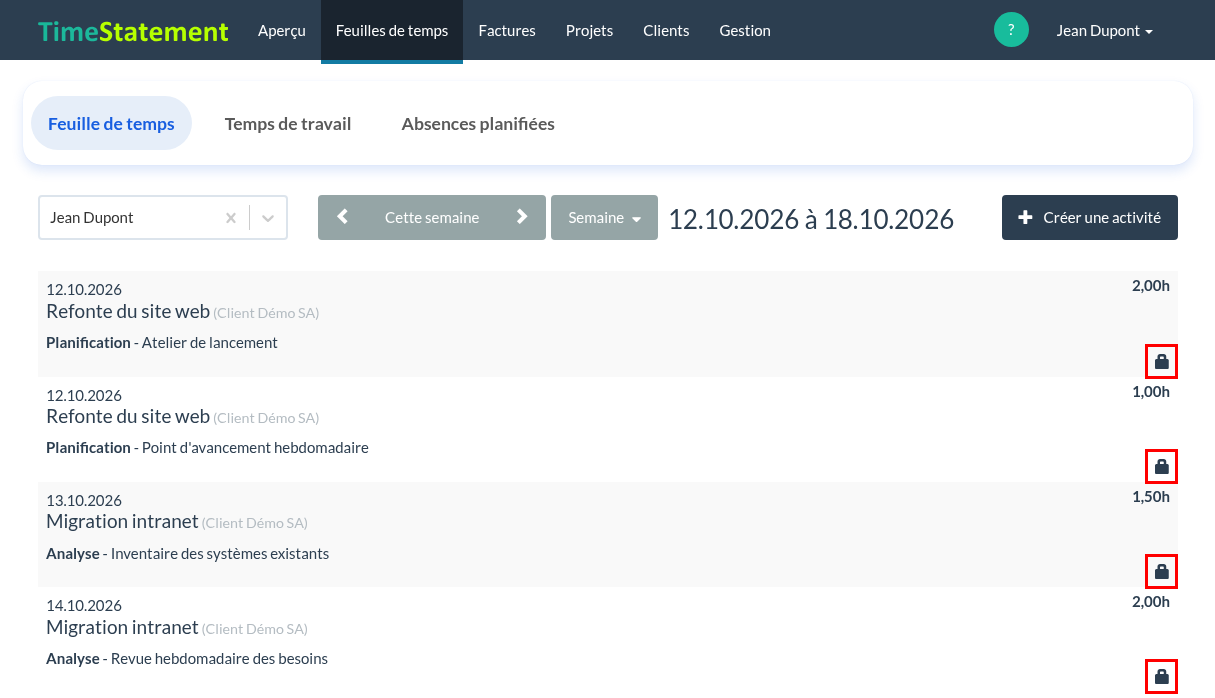Click the date range 12.10.2026 à 18.10.2026

[x=811, y=218]
